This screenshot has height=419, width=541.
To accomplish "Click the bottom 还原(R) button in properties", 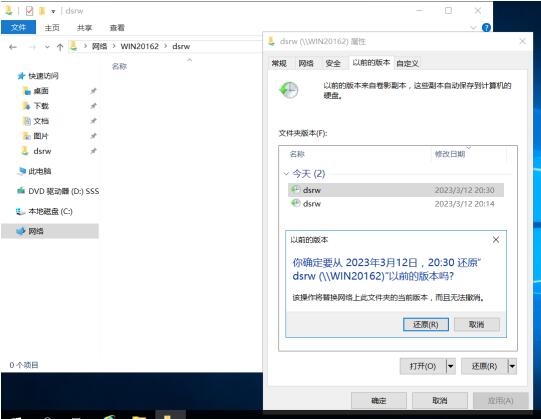I will tap(484, 366).
